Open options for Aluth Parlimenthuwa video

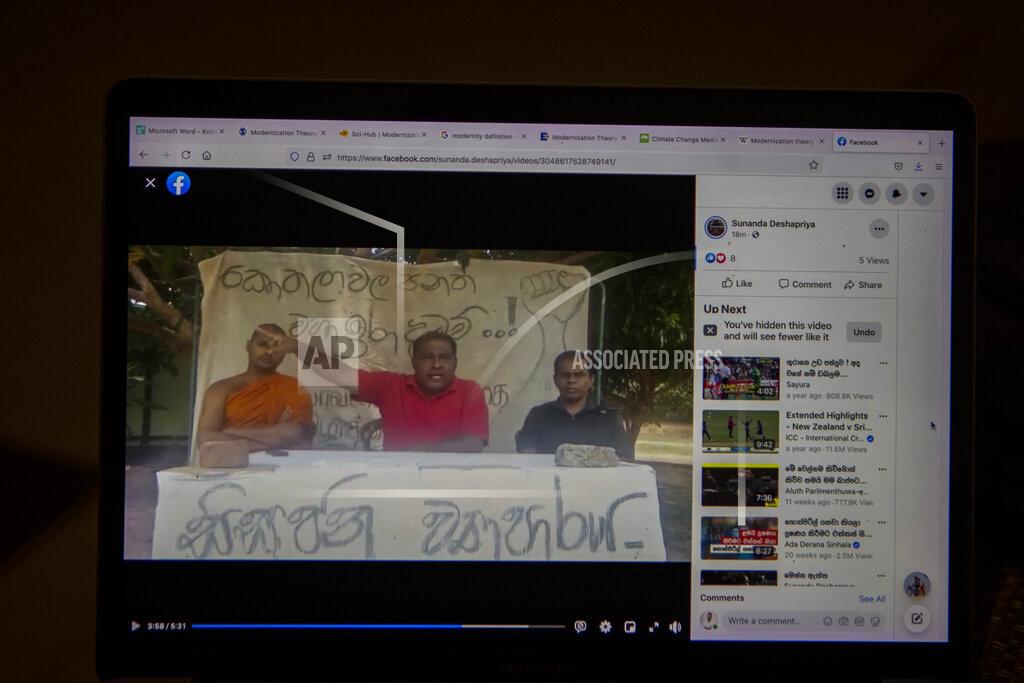click(x=882, y=469)
